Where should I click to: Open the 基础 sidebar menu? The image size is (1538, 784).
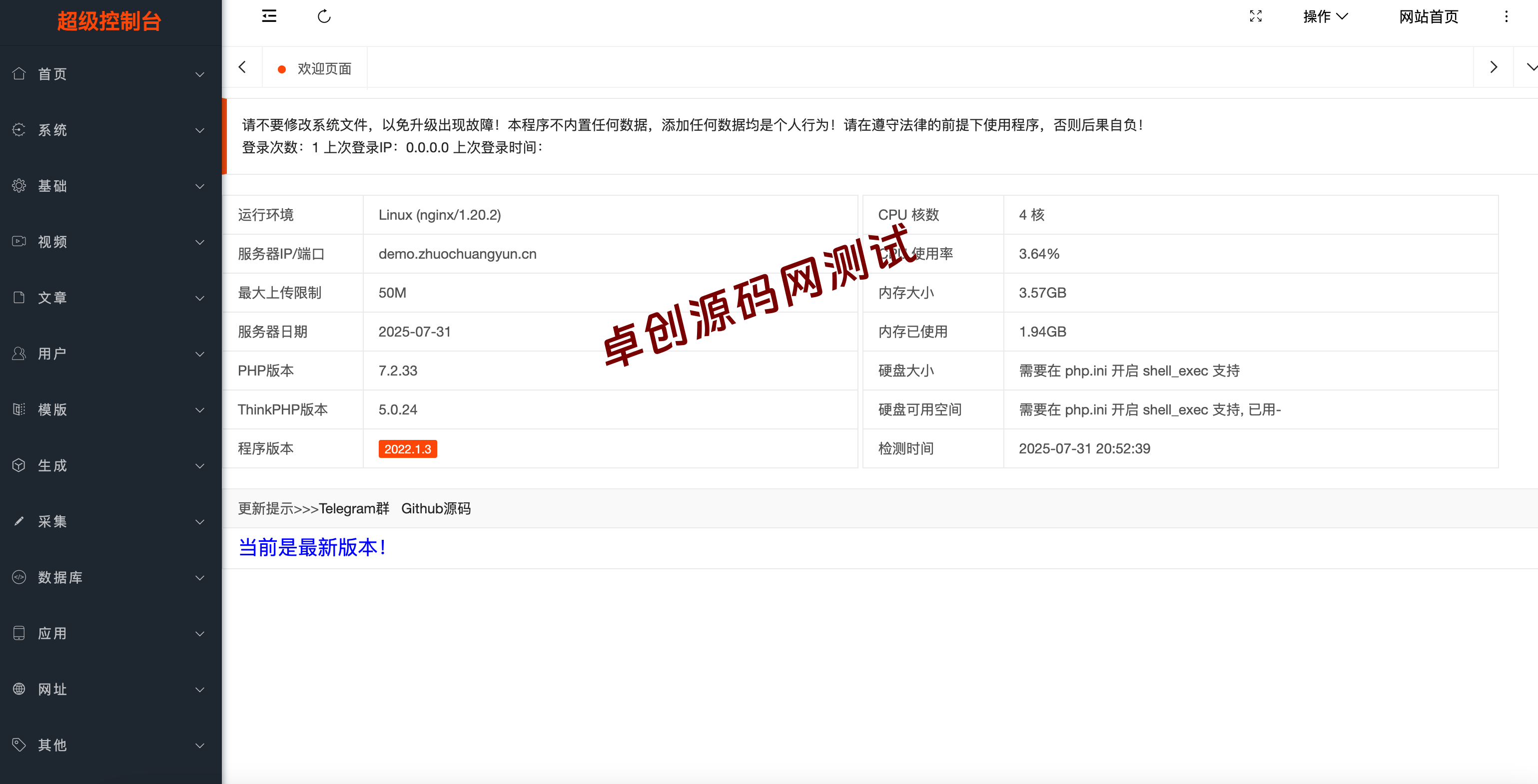coord(110,186)
